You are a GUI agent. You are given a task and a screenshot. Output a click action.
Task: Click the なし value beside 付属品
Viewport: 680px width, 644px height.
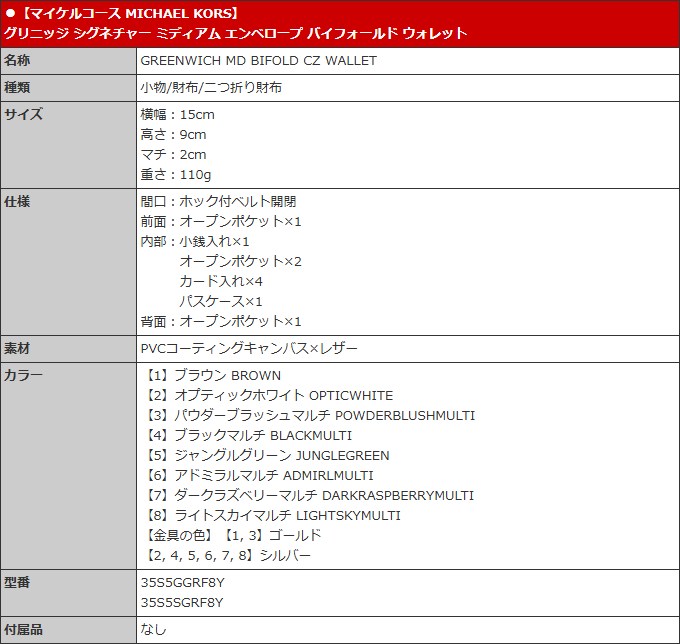pos(153,630)
